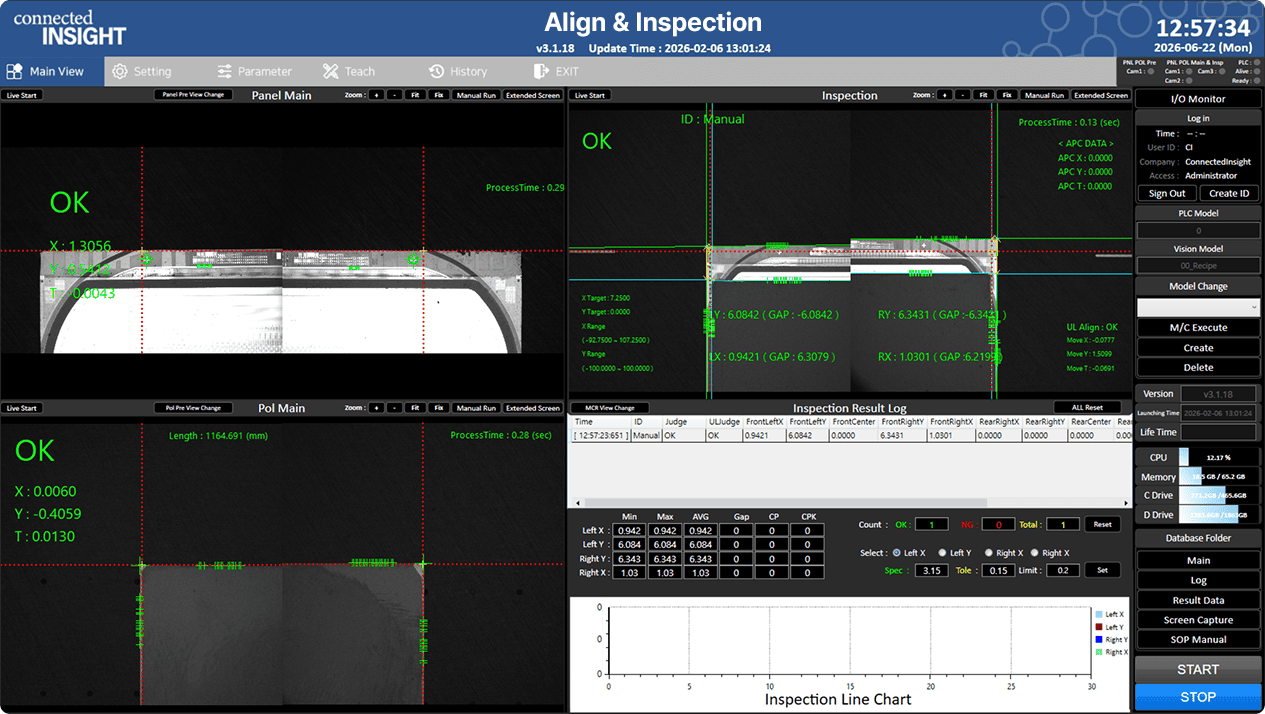This screenshot has height=714, width=1265.
Task: Open the SOP Manual
Action: [1198, 640]
